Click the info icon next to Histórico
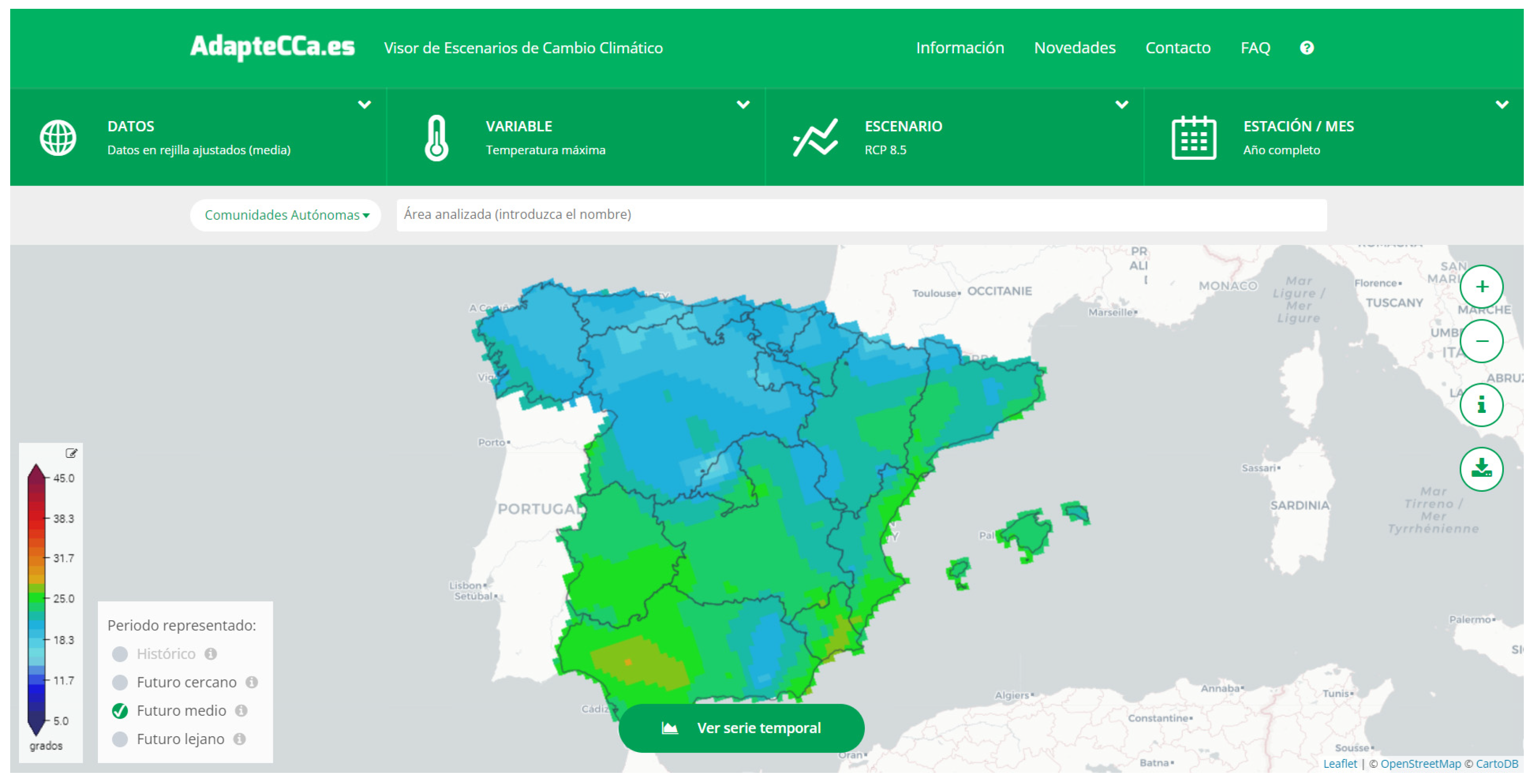Screen dimensions: 1534x784 click(211, 654)
